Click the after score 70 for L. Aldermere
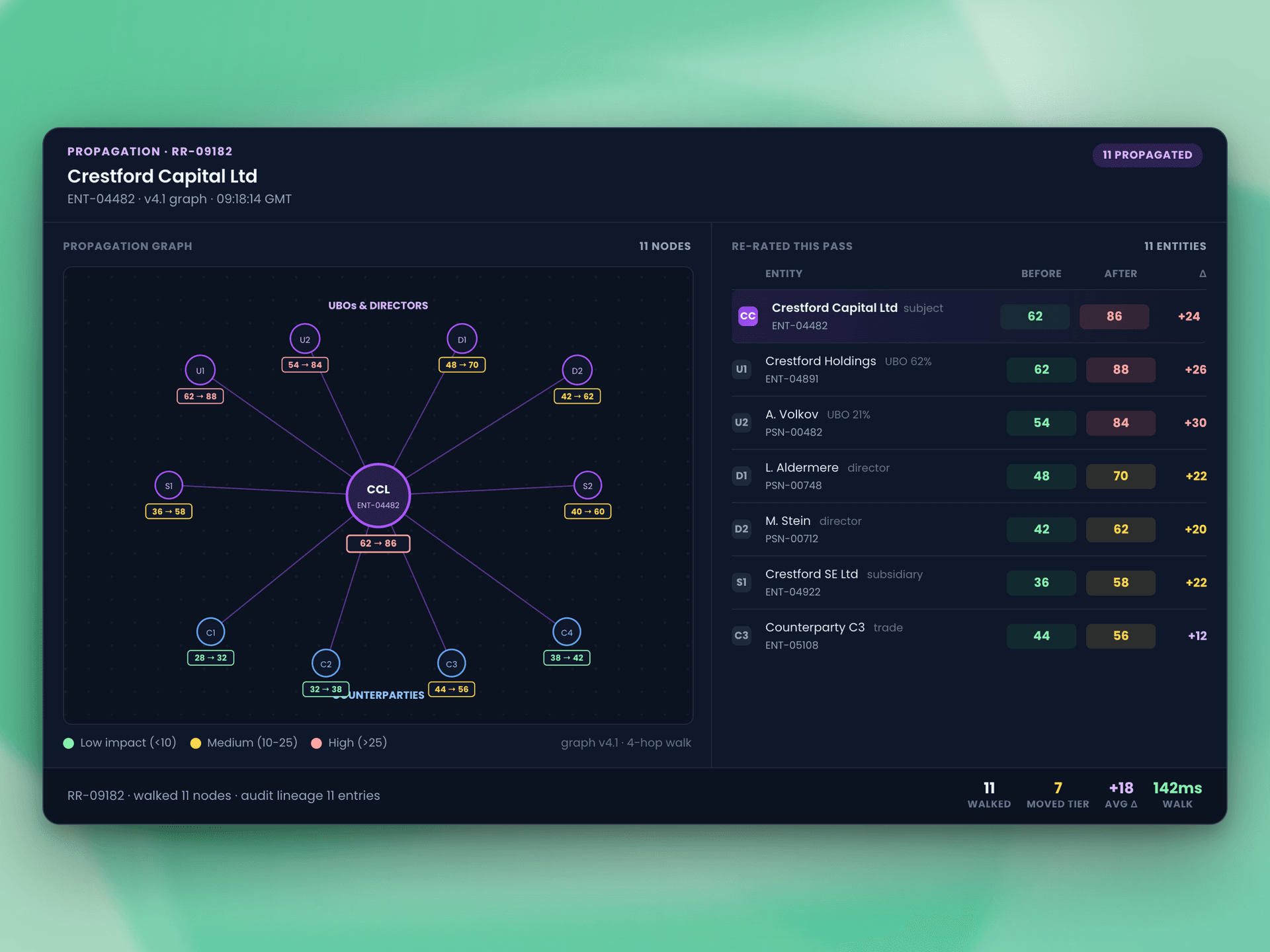 coord(1121,476)
